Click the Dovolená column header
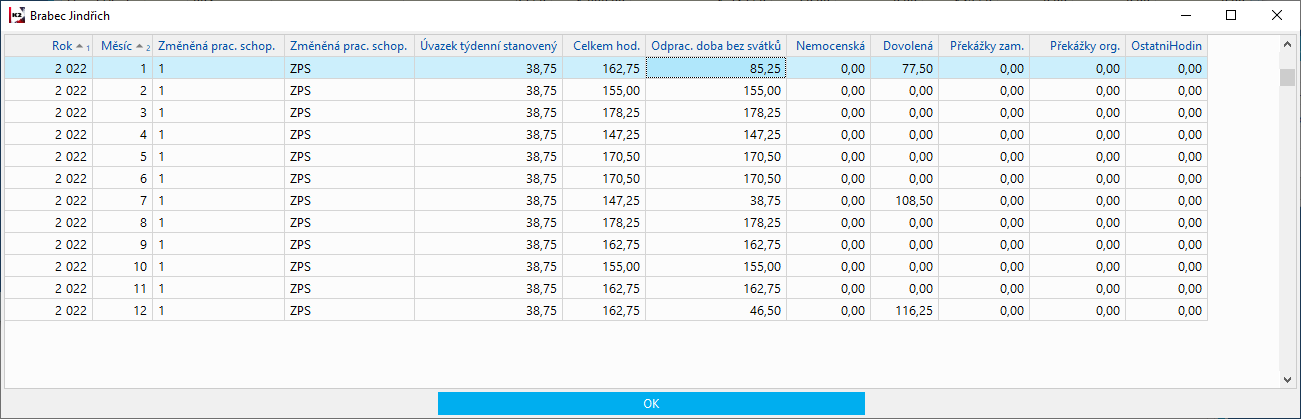 [x=904, y=46]
